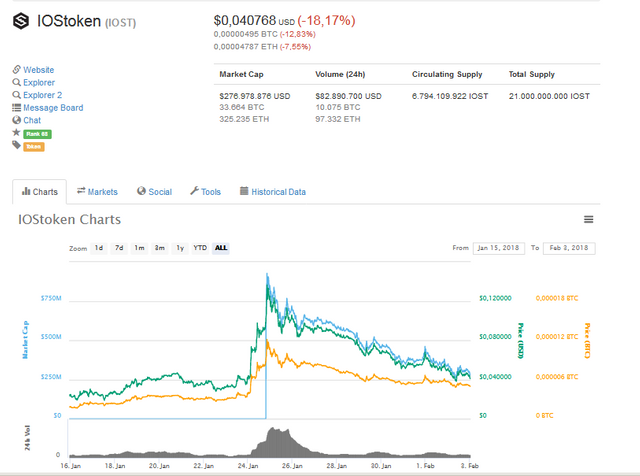Click the green Rank badge

coord(37,134)
